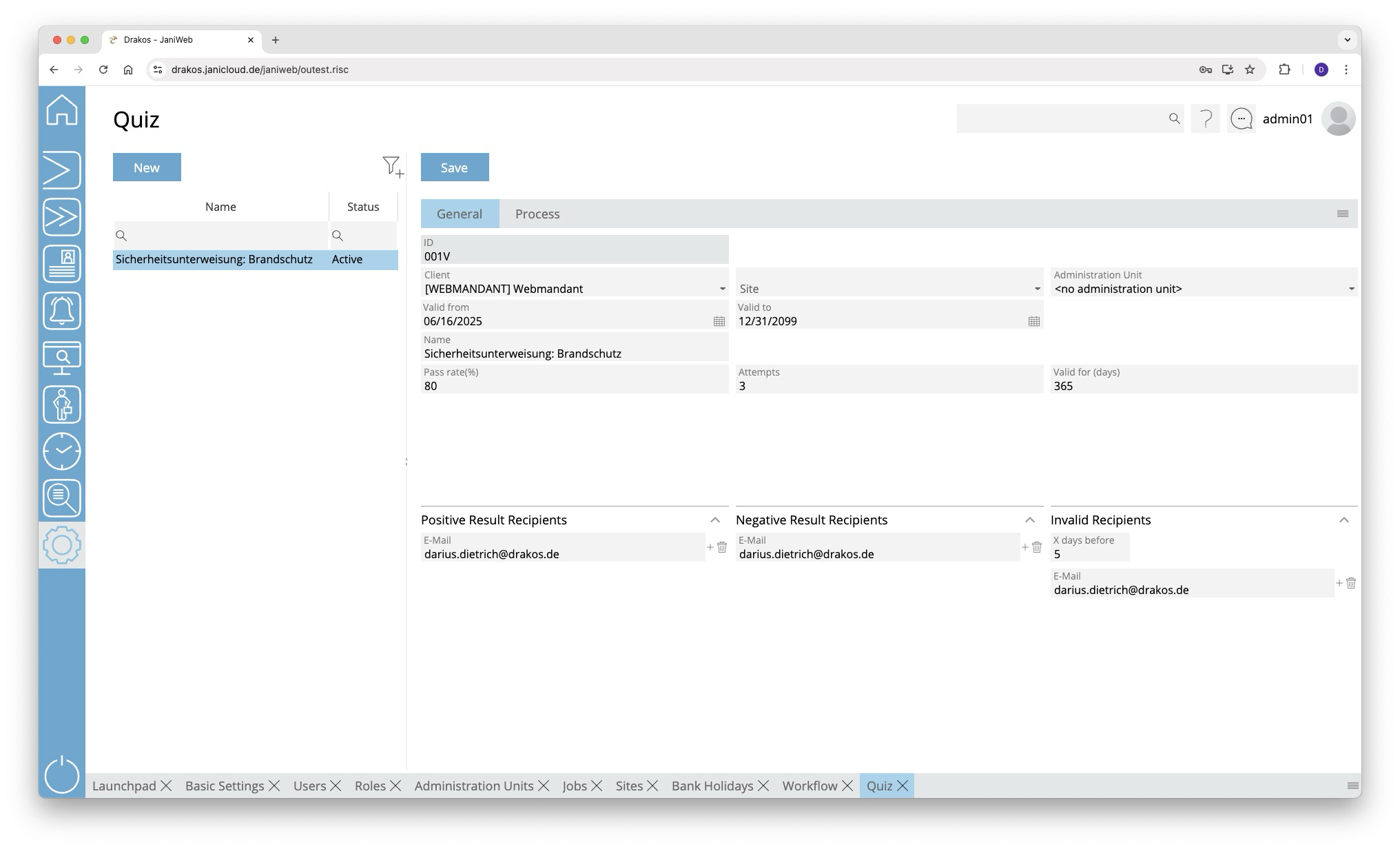Viewport: 1400px width, 849px height.
Task: Click the alarm bell sidebar icon
Action: point(62,311)
